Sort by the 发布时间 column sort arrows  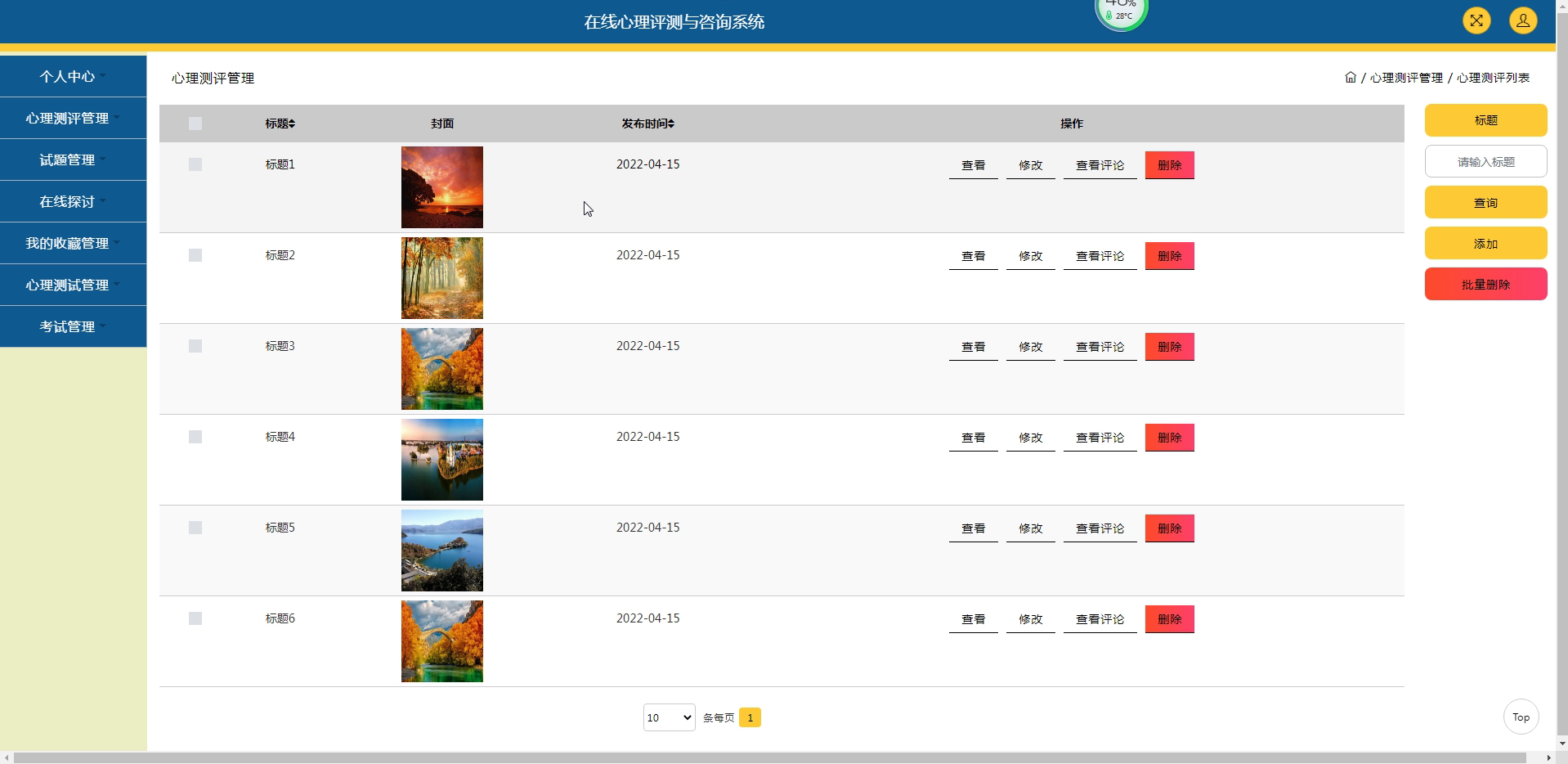pos(671,124)
